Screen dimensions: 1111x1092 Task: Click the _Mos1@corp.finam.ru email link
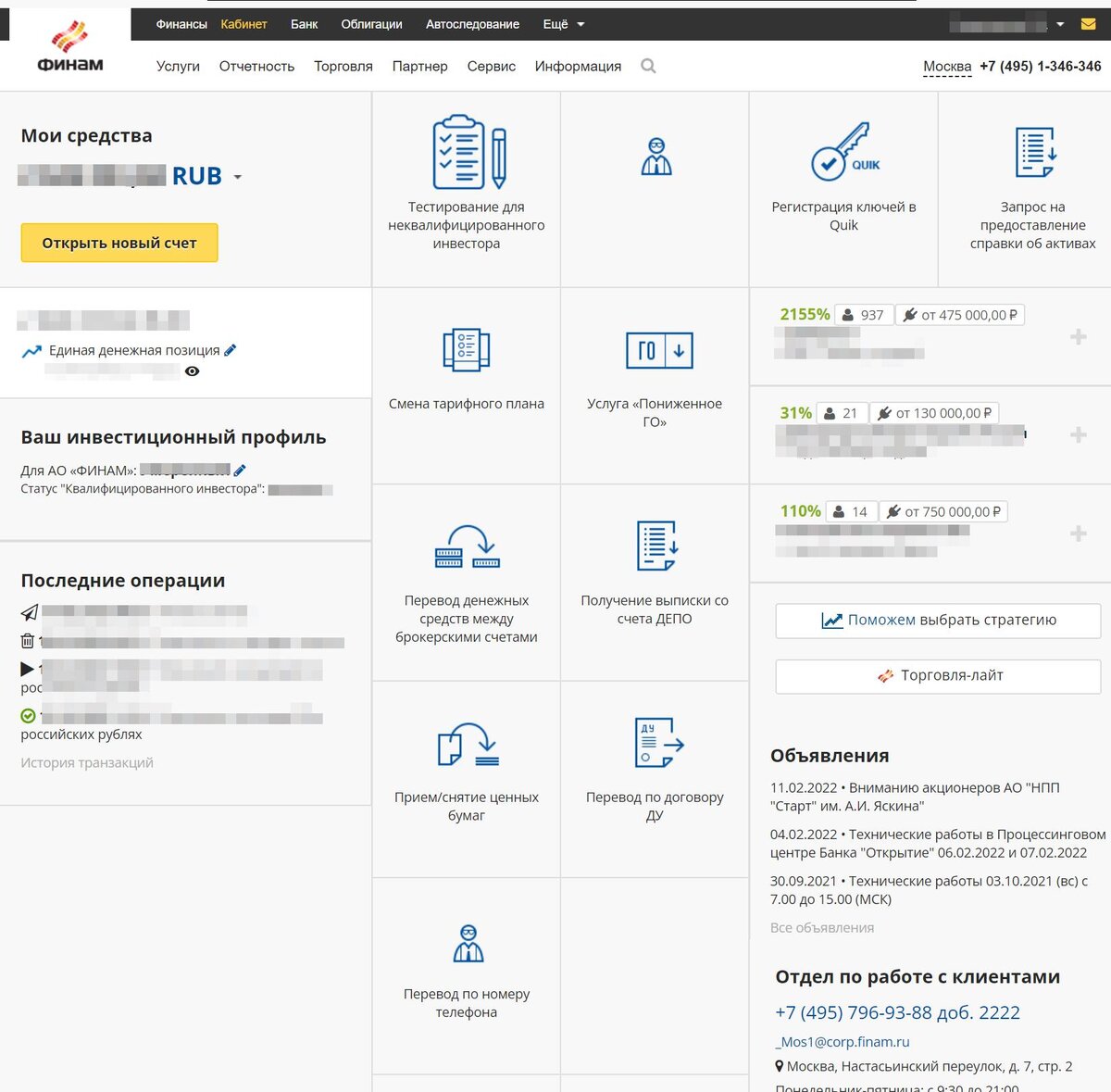coord(843,1041)
